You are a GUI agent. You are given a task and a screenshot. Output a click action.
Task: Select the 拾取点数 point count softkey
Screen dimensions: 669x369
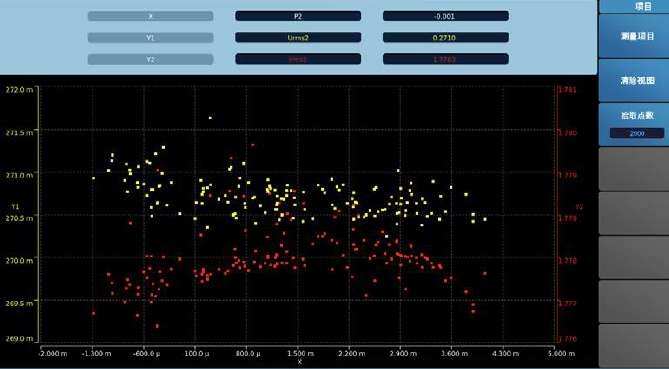pos(634,124)
